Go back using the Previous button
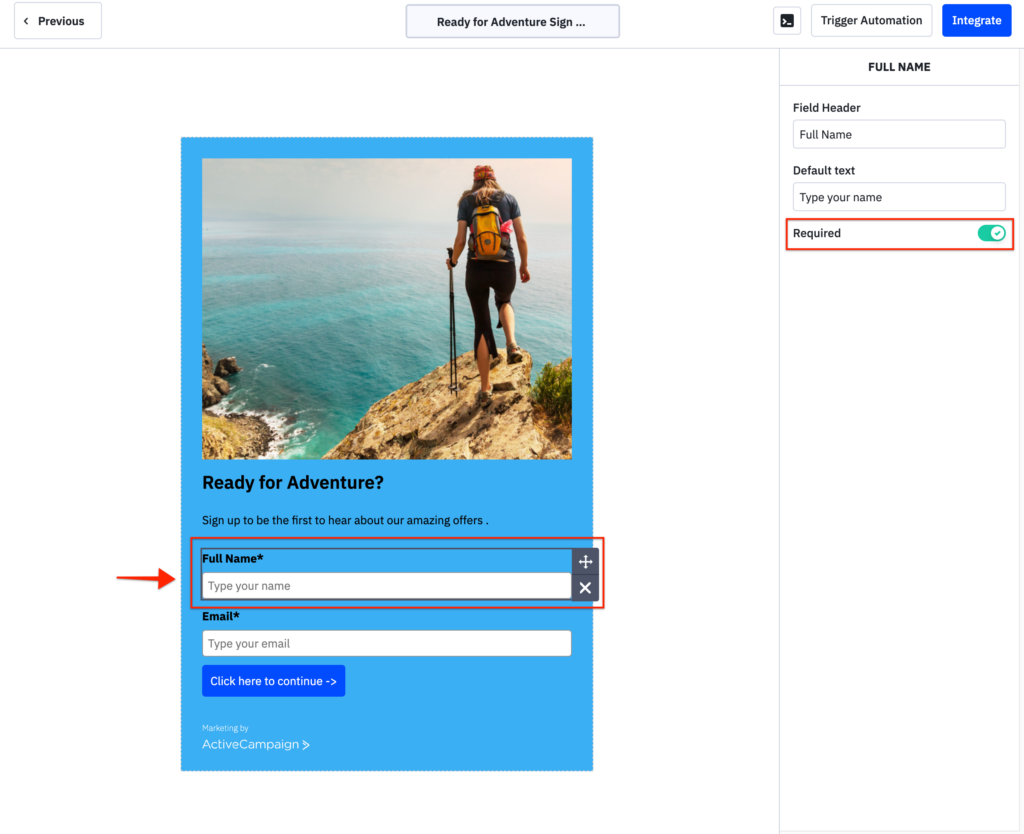The width and height of the screenshot is (1024, 834). (57, 20)
